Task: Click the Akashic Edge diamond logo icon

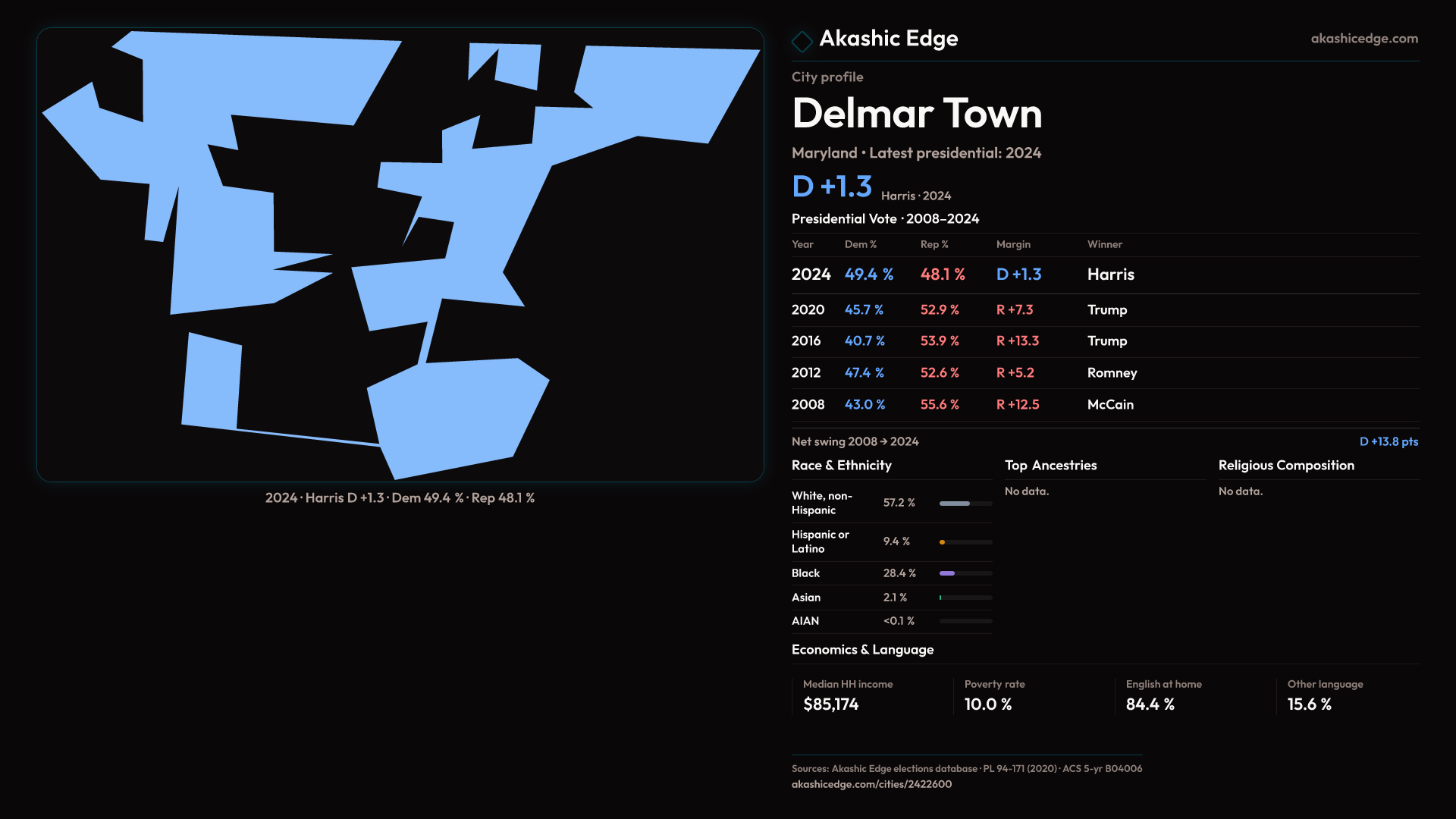Action: [x=802, y=41]
